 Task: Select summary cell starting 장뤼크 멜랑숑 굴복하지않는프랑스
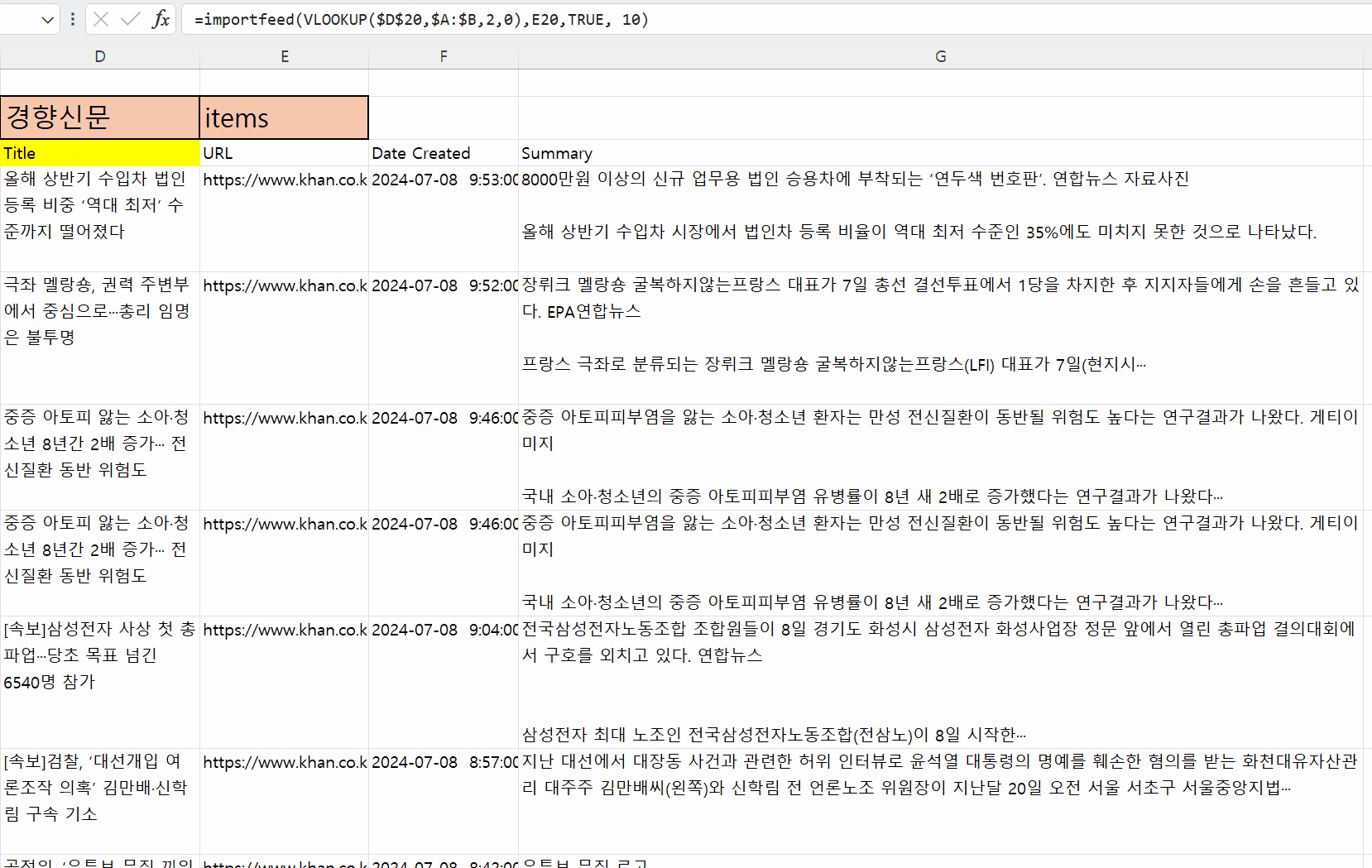pos(941,338)
